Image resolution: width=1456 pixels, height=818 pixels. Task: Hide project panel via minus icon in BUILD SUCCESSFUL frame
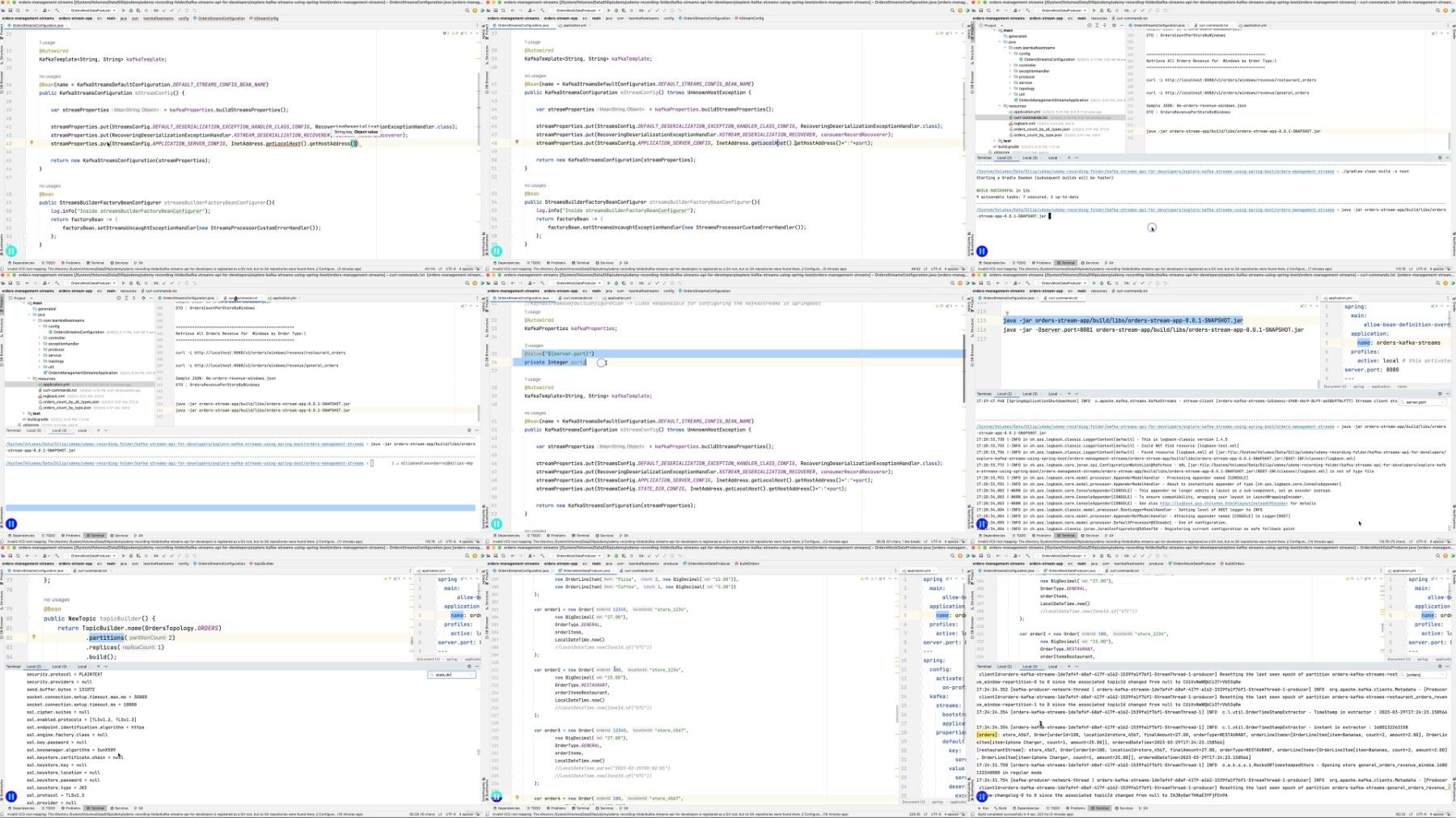click(x=1122, y=25)
